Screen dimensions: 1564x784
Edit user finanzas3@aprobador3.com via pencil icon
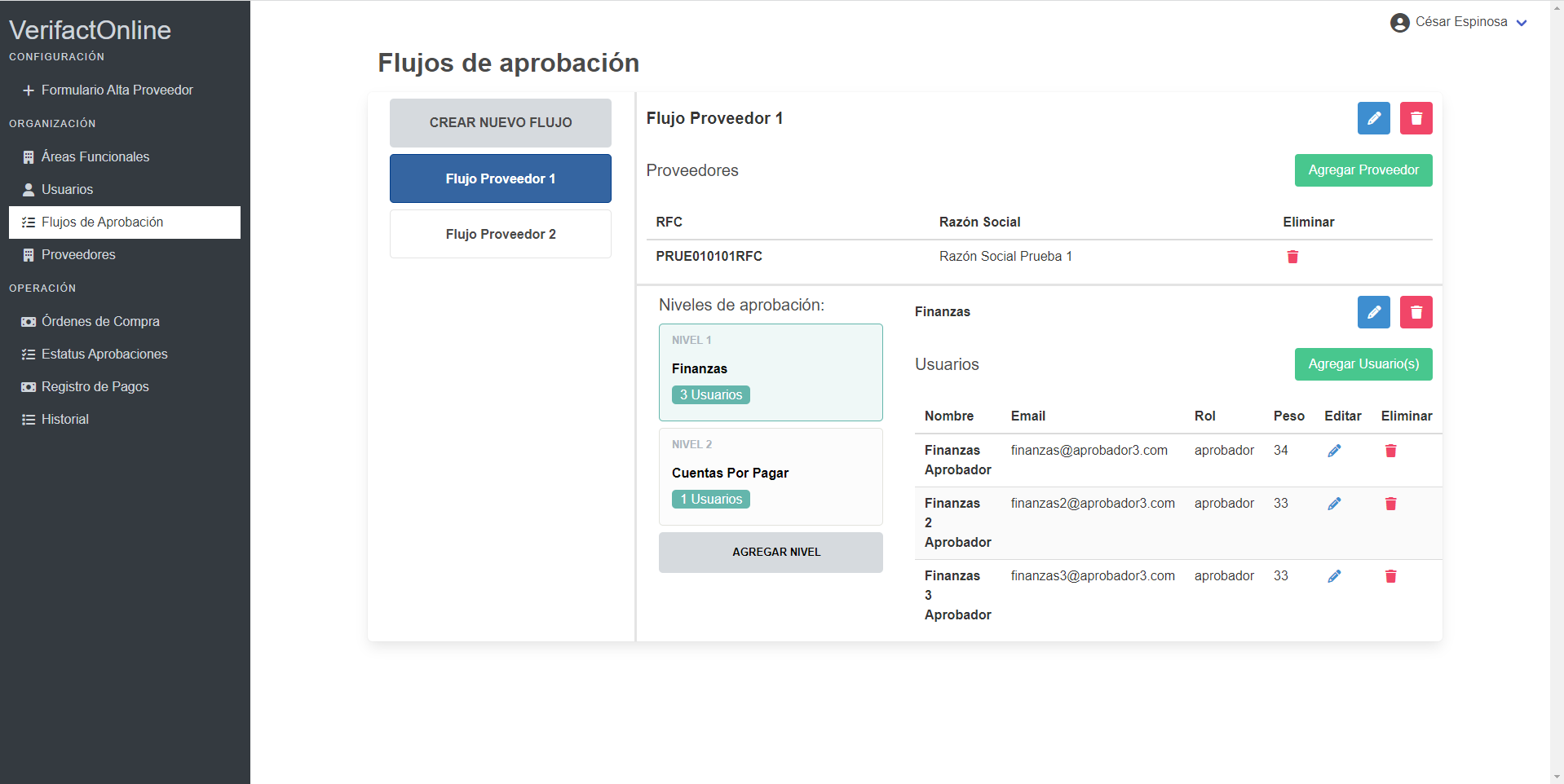[x=1334, y=576]
